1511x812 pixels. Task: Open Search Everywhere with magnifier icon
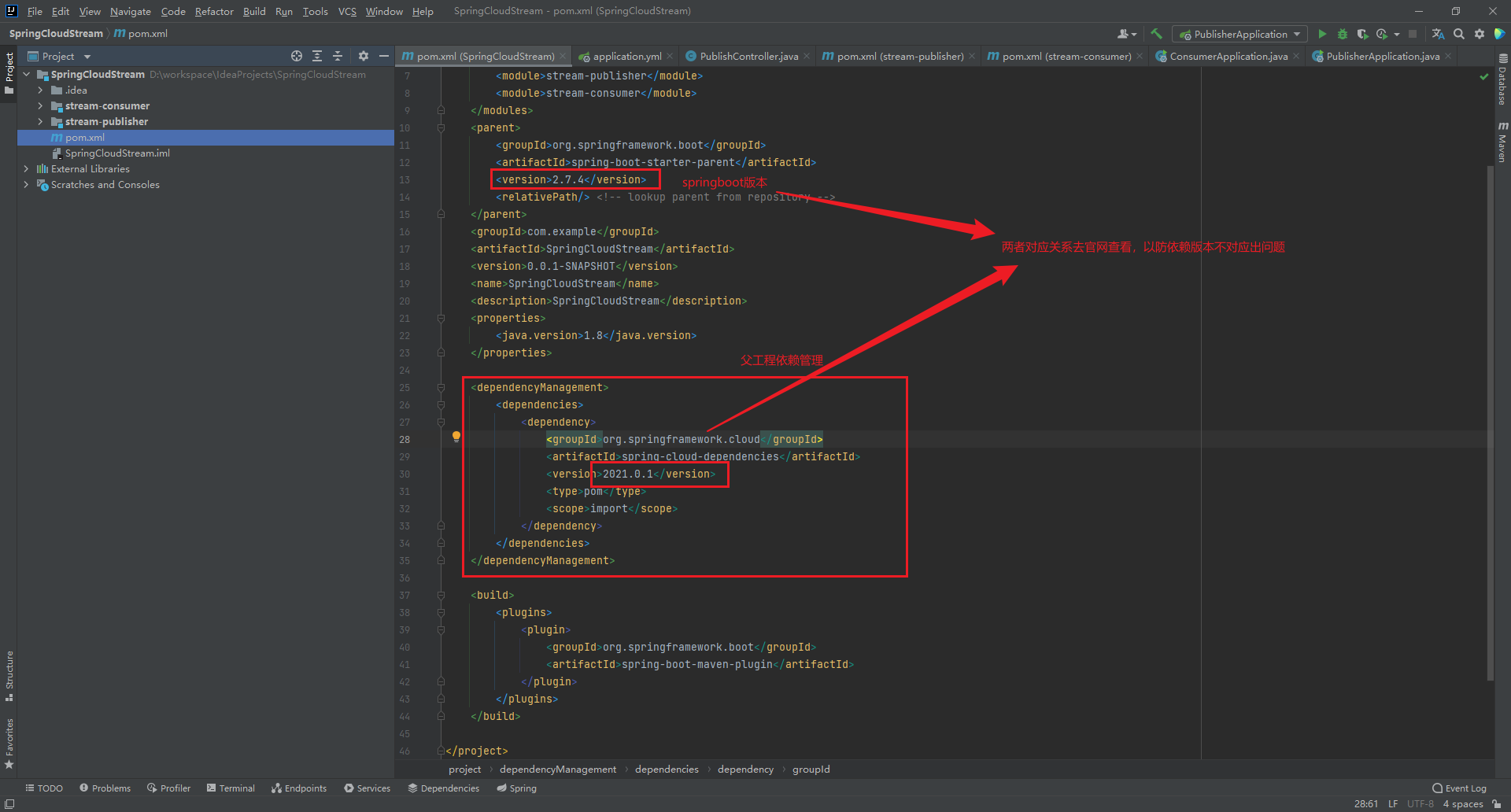(x=1458, y=34)
